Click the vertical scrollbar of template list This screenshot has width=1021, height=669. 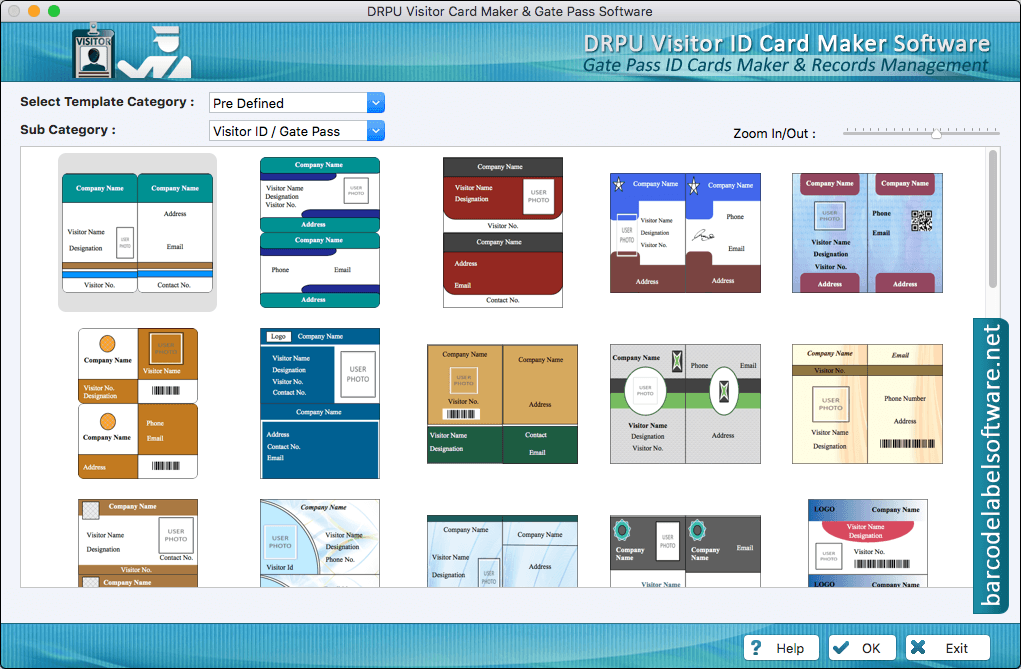coord(992,218)
